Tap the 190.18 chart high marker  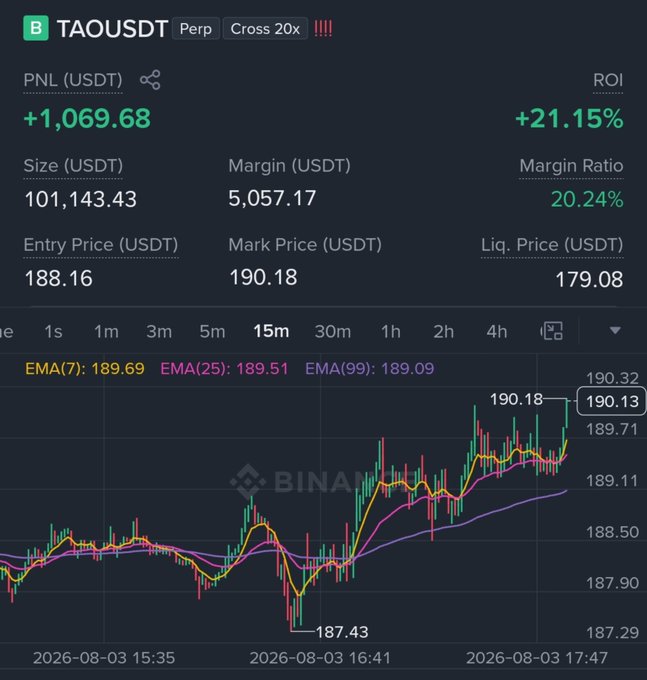click(516, 399)
